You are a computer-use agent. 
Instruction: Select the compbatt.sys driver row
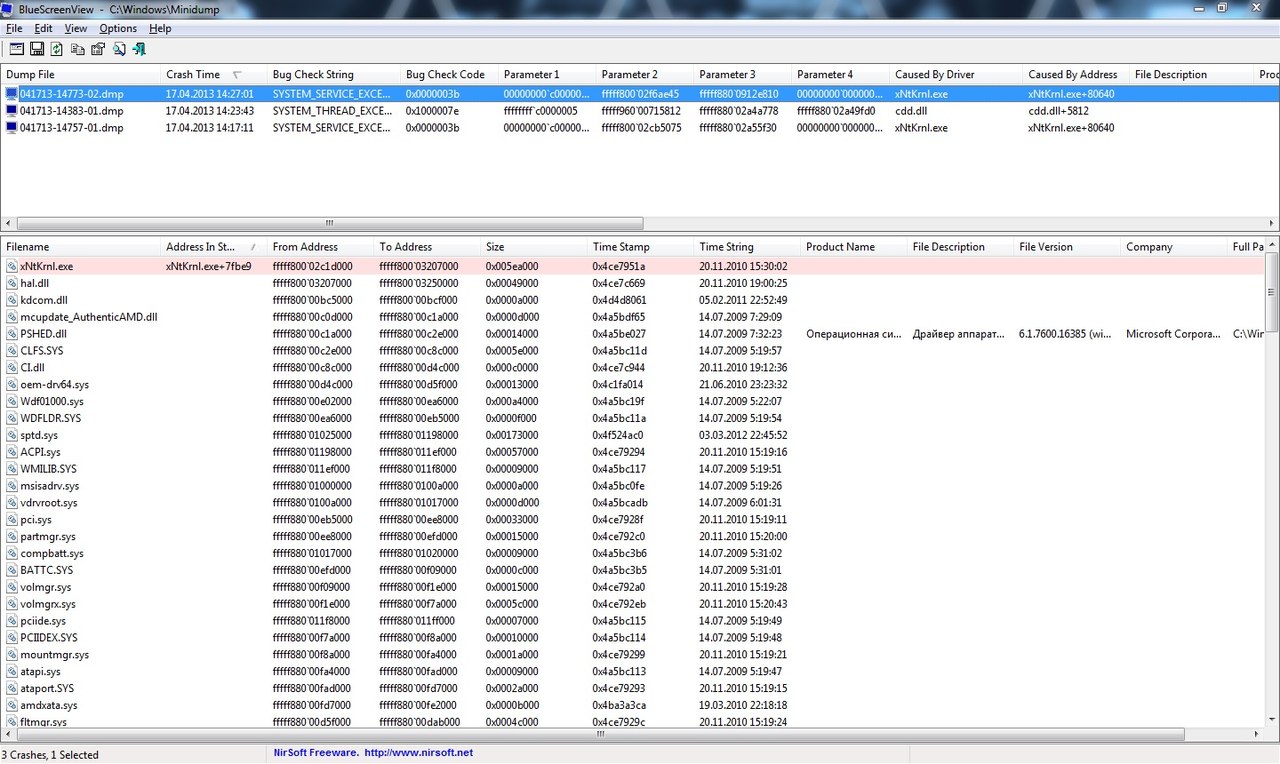coord(632,554)
